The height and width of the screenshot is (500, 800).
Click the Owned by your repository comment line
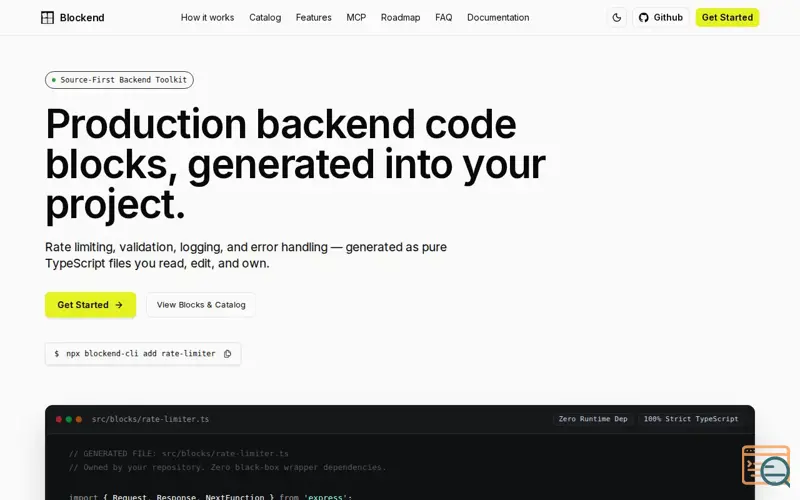point(228,467)
